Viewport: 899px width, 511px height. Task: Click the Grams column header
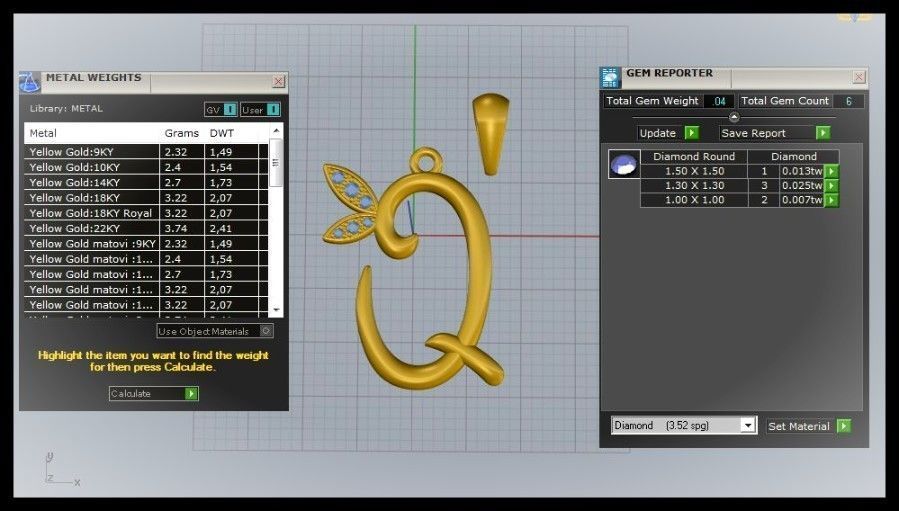[181, 133]
